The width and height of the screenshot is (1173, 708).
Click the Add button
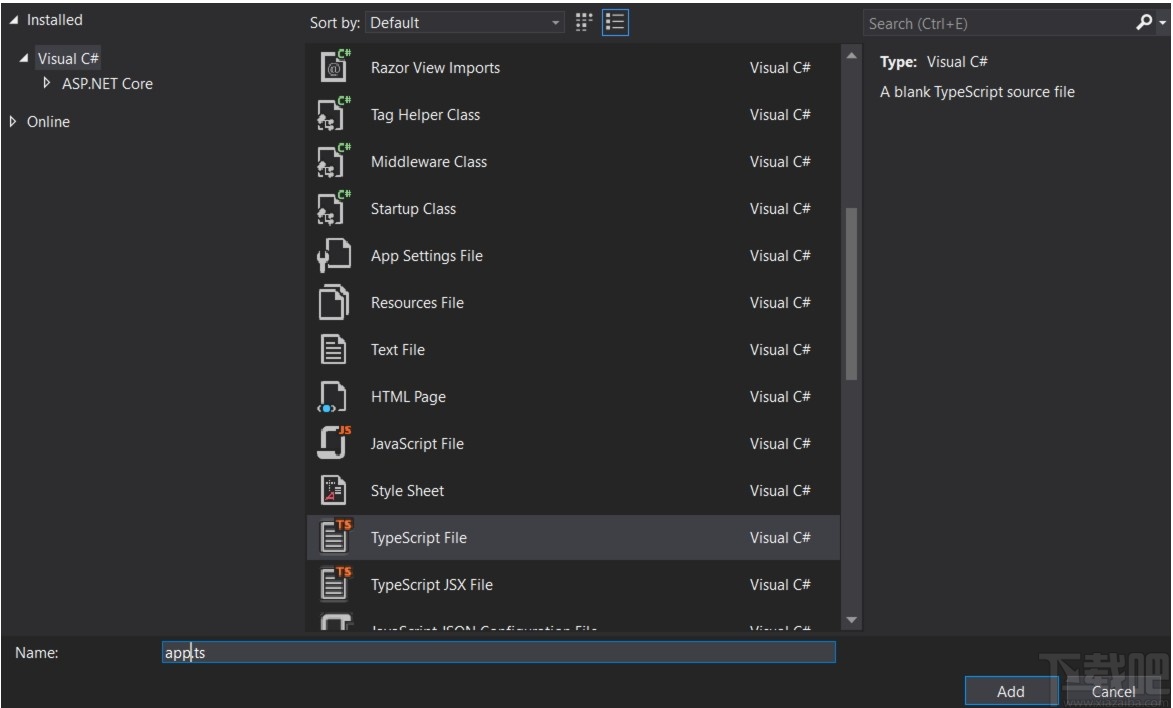point(1009,691)
